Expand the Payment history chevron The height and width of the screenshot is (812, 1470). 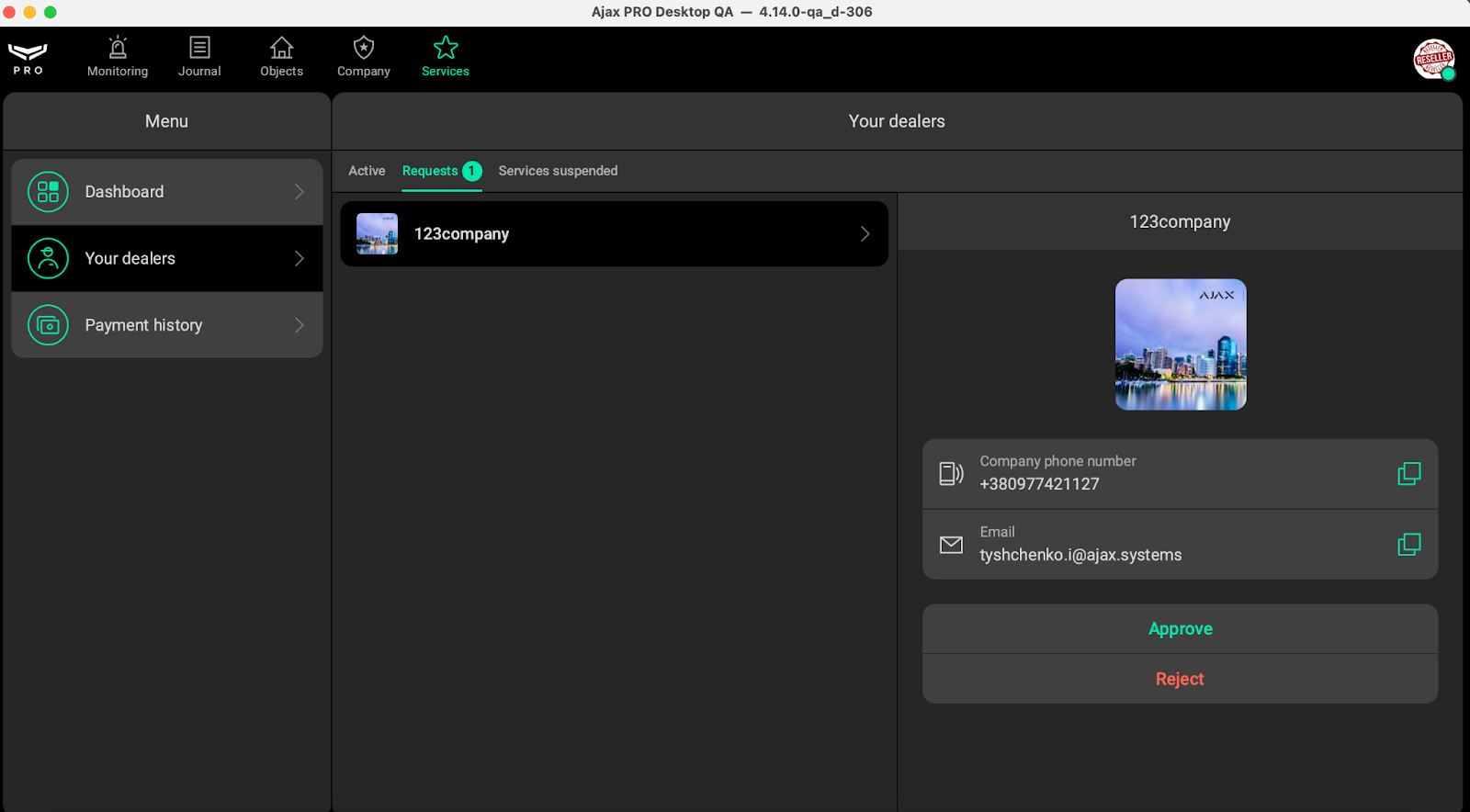[299, 325]
